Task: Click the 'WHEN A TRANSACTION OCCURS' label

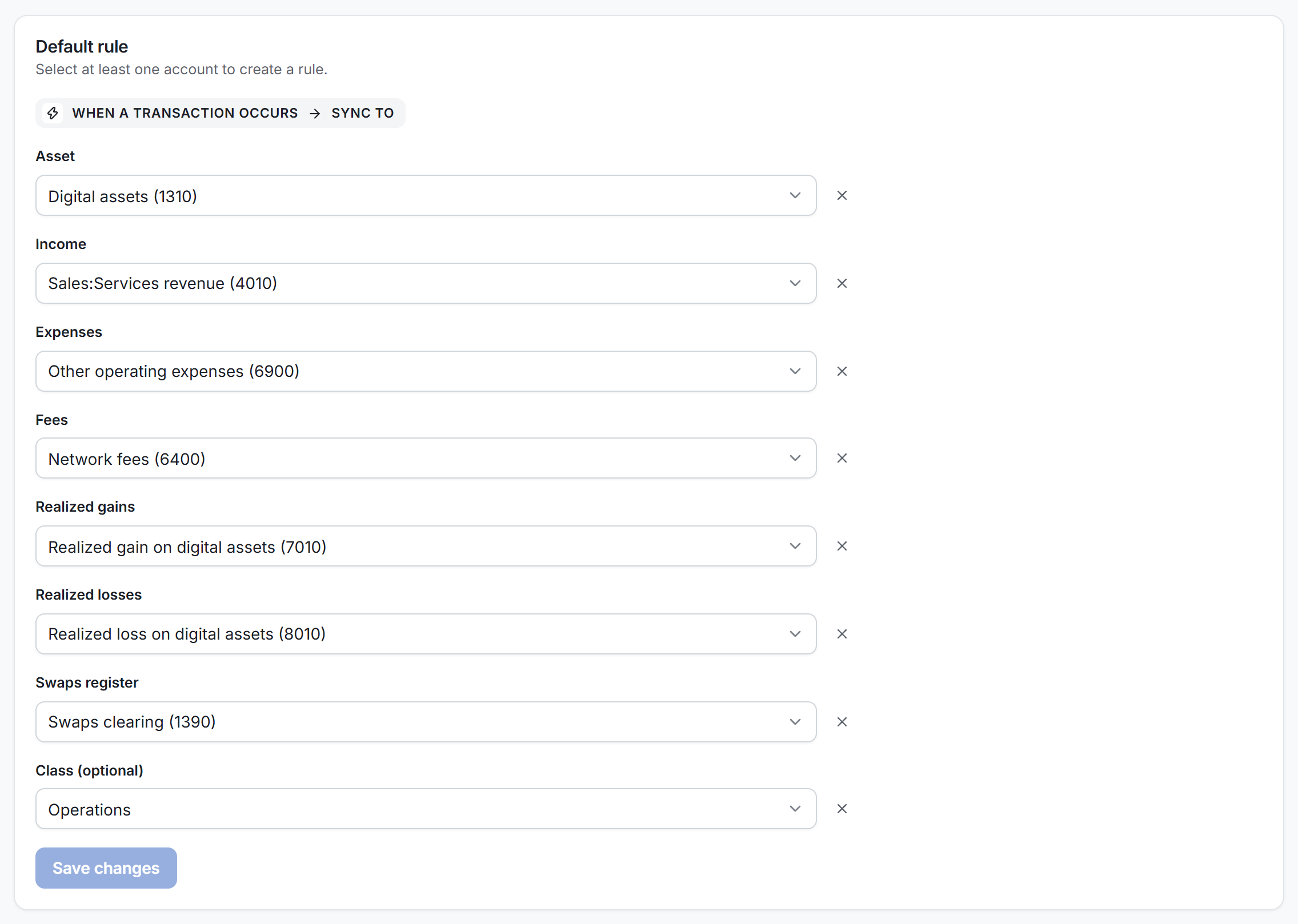Action: coord(185,113)
